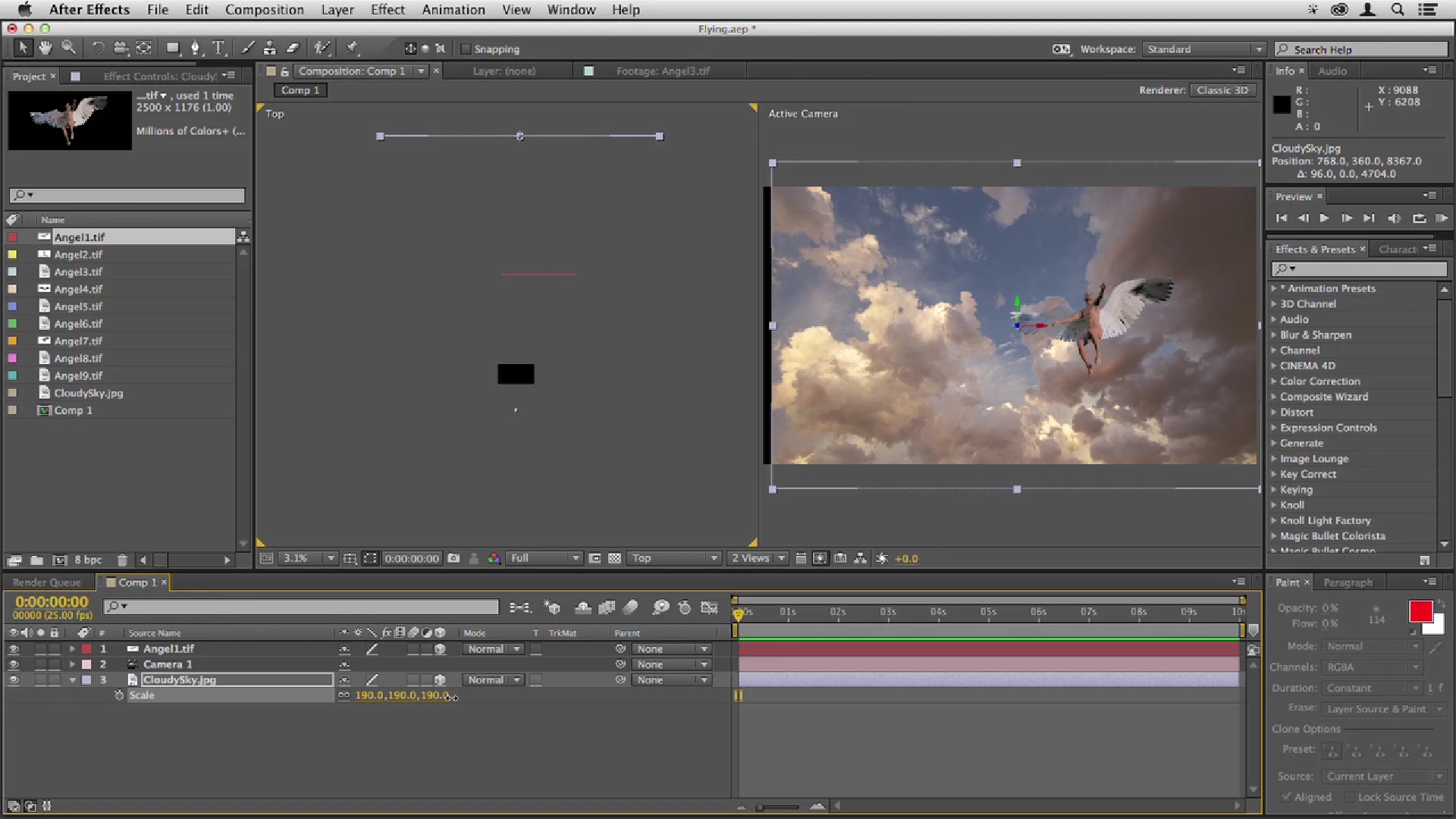Enable the Snapping checkbox
Screen dimensions: 1456x819
[x=466, y=49]
